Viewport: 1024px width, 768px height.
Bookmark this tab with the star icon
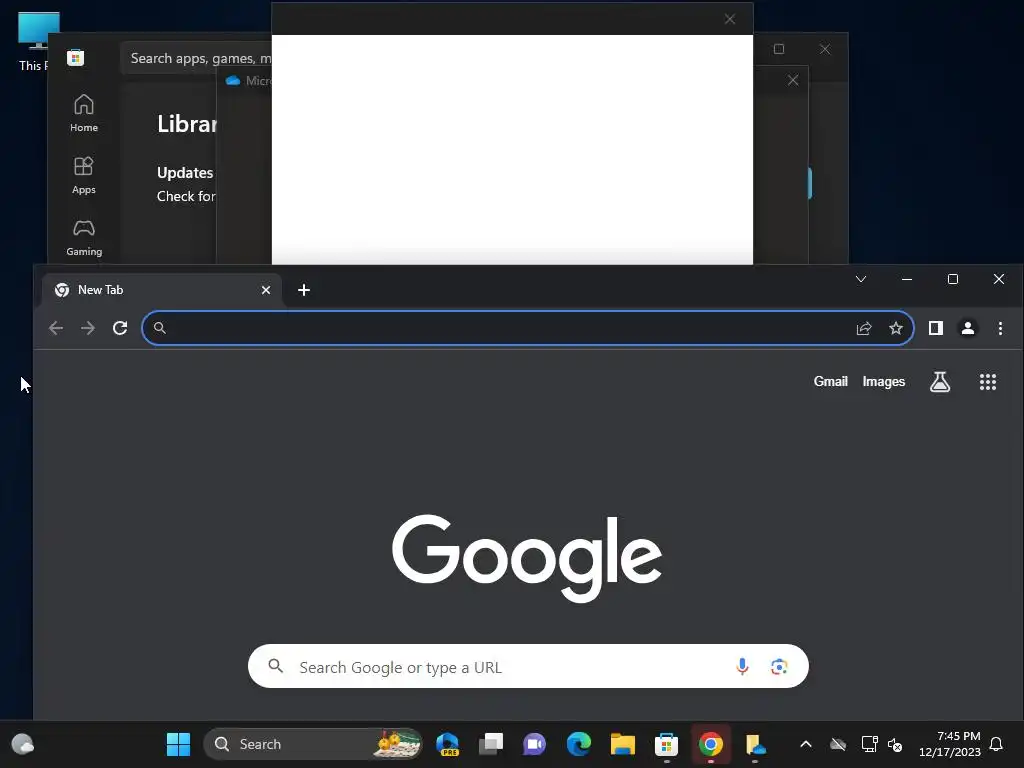896,328
